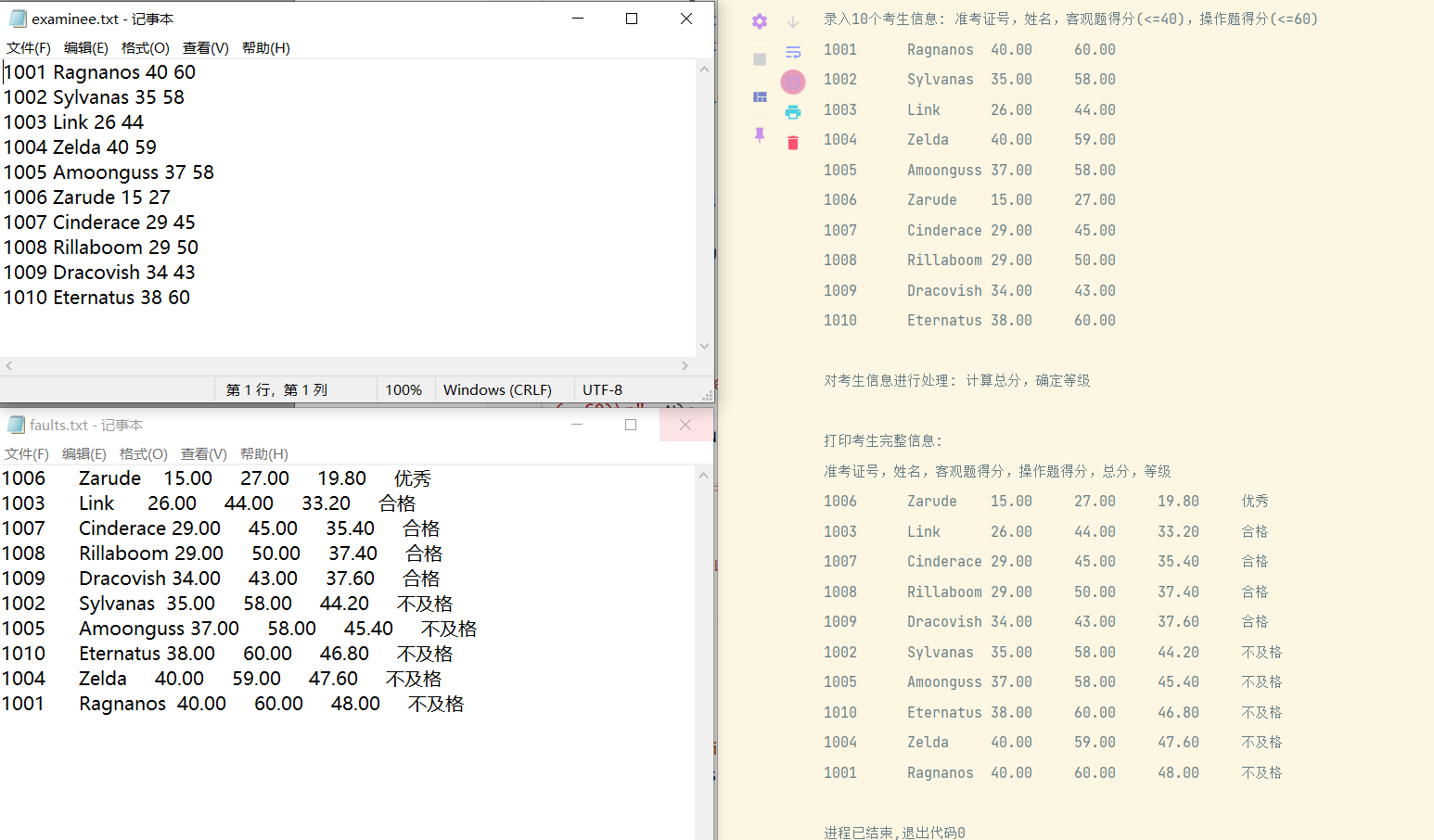Maximize the examinee.txt Notepad window
Screen dimensions: 1434x840
[x=632, y=19]
